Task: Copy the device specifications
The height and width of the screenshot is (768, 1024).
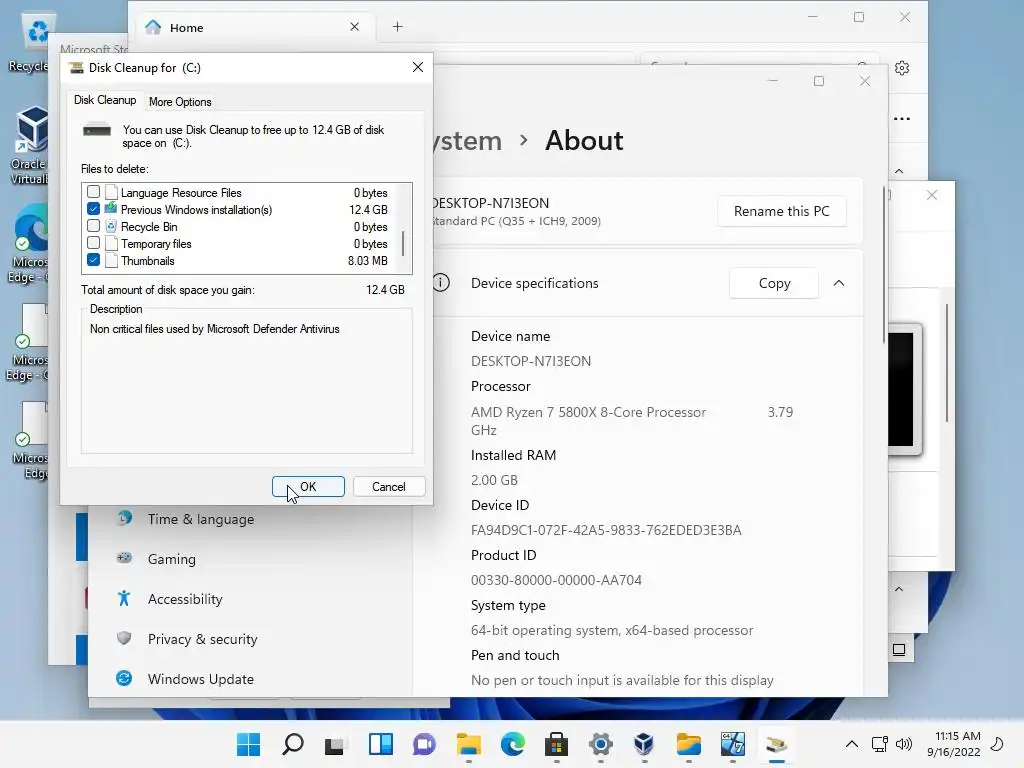Action: tap(774, 283)
